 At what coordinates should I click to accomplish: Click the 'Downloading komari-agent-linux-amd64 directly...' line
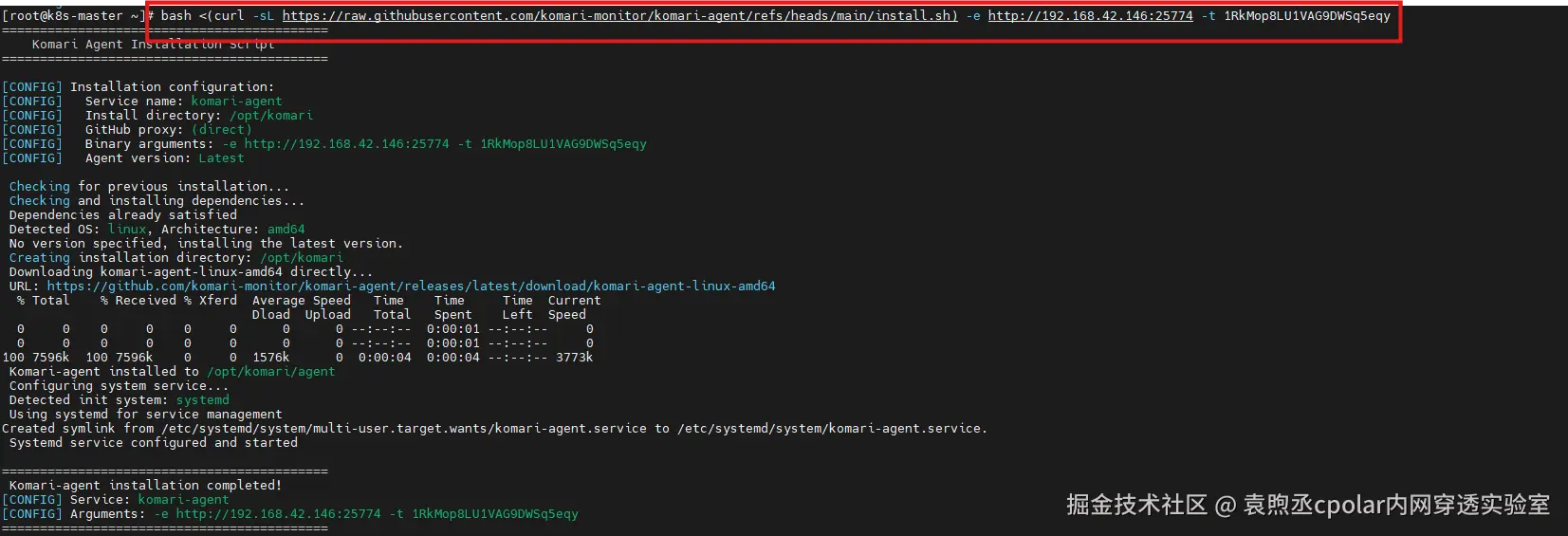191,272
